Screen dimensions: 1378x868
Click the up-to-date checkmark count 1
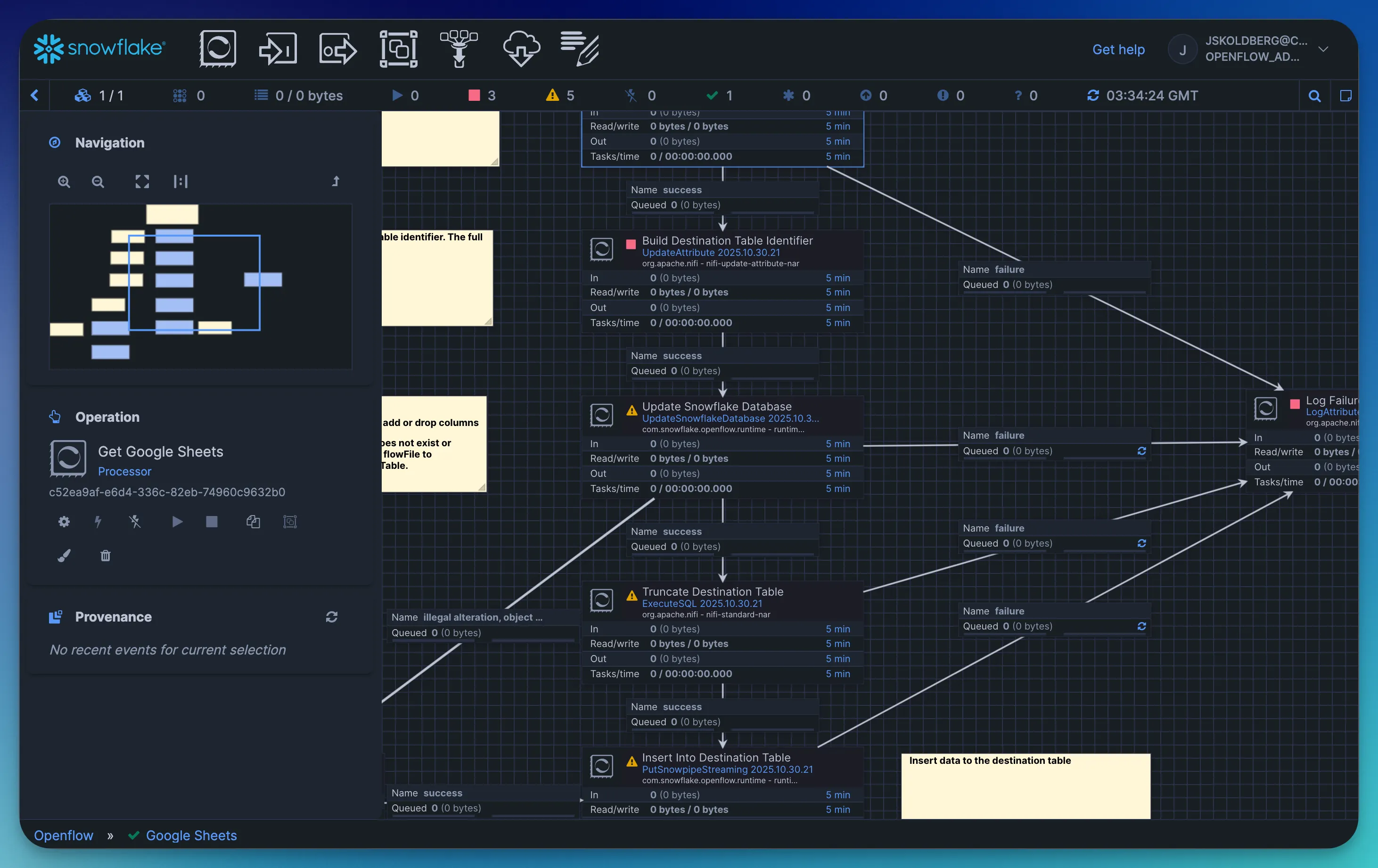click(719, 96)
